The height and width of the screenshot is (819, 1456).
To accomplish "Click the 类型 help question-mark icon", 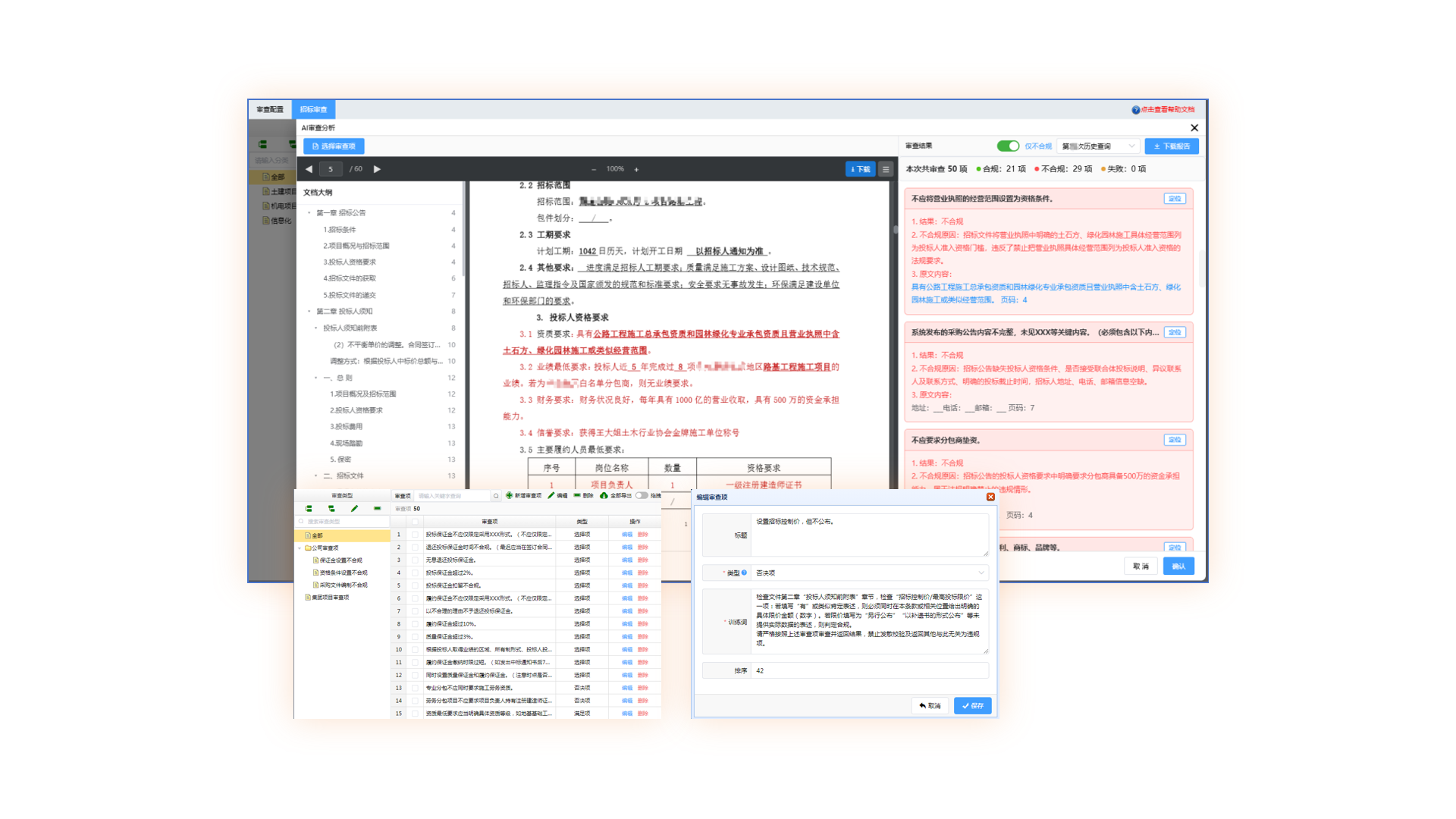I will [x=744, y=573].
